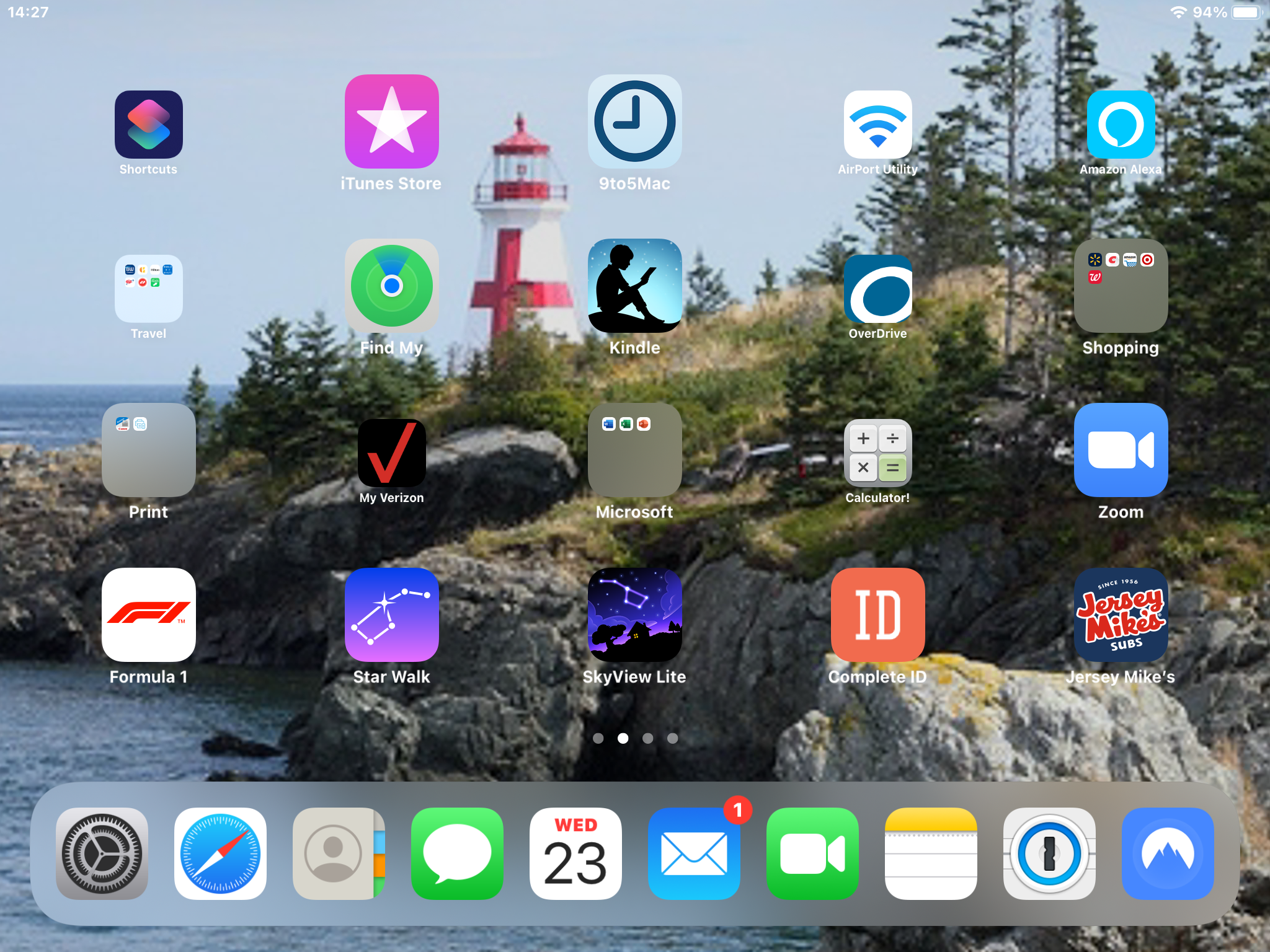Viewport: 1270px width, 952px height.
Task: Open the Find My app
Action: pos(391,286)
